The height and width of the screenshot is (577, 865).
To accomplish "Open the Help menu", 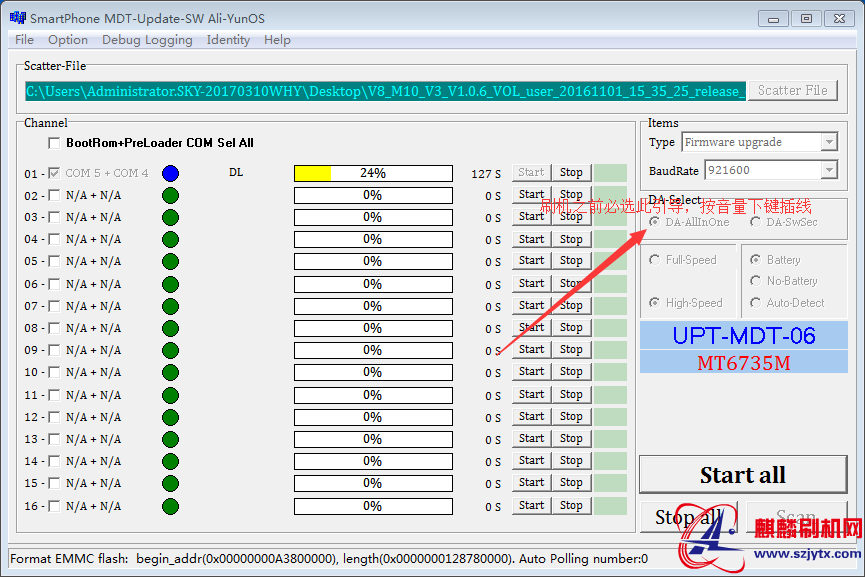I will [x=277, y=40].
